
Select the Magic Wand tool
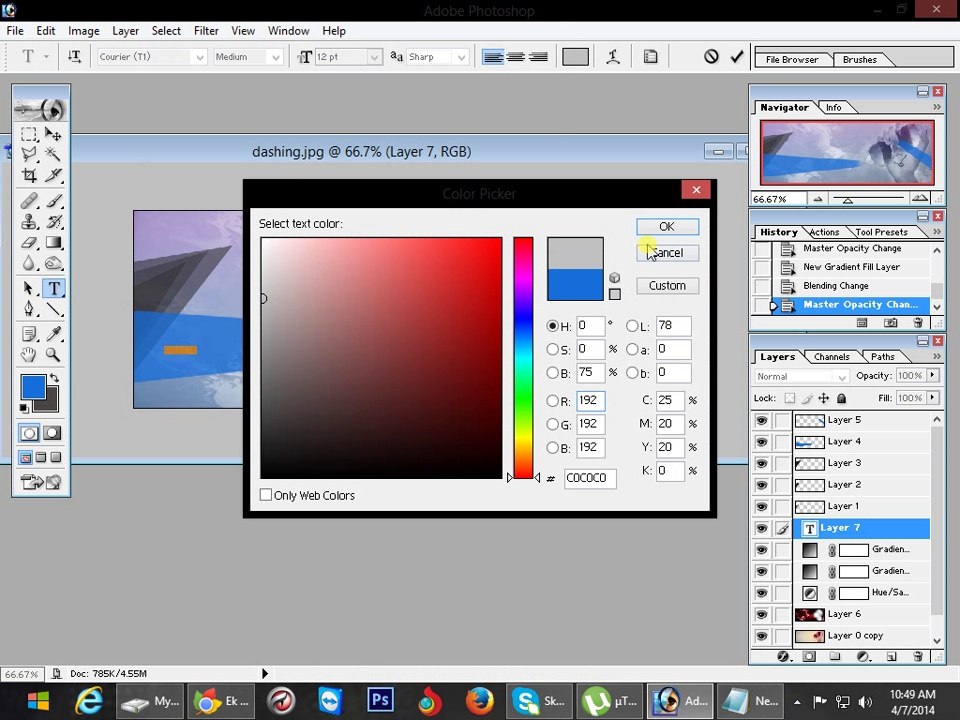point(53,154)
